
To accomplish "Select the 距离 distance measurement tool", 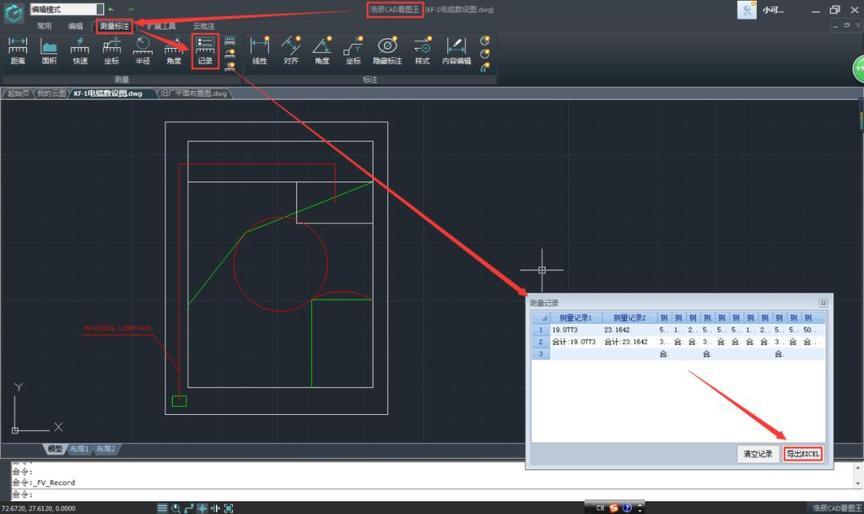I will [17, 50].
